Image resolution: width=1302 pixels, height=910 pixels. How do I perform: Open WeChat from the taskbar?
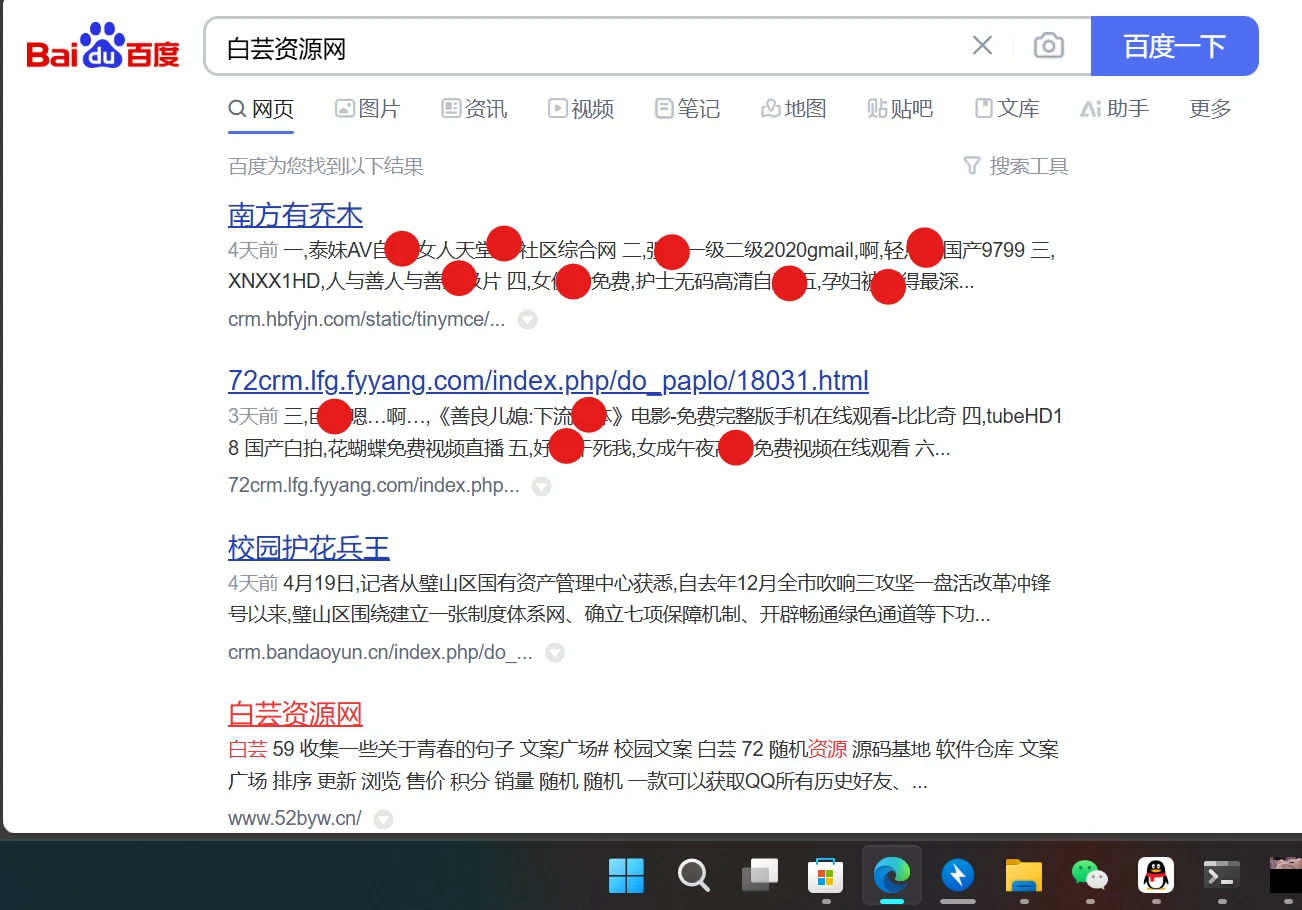pos(1090,875)
